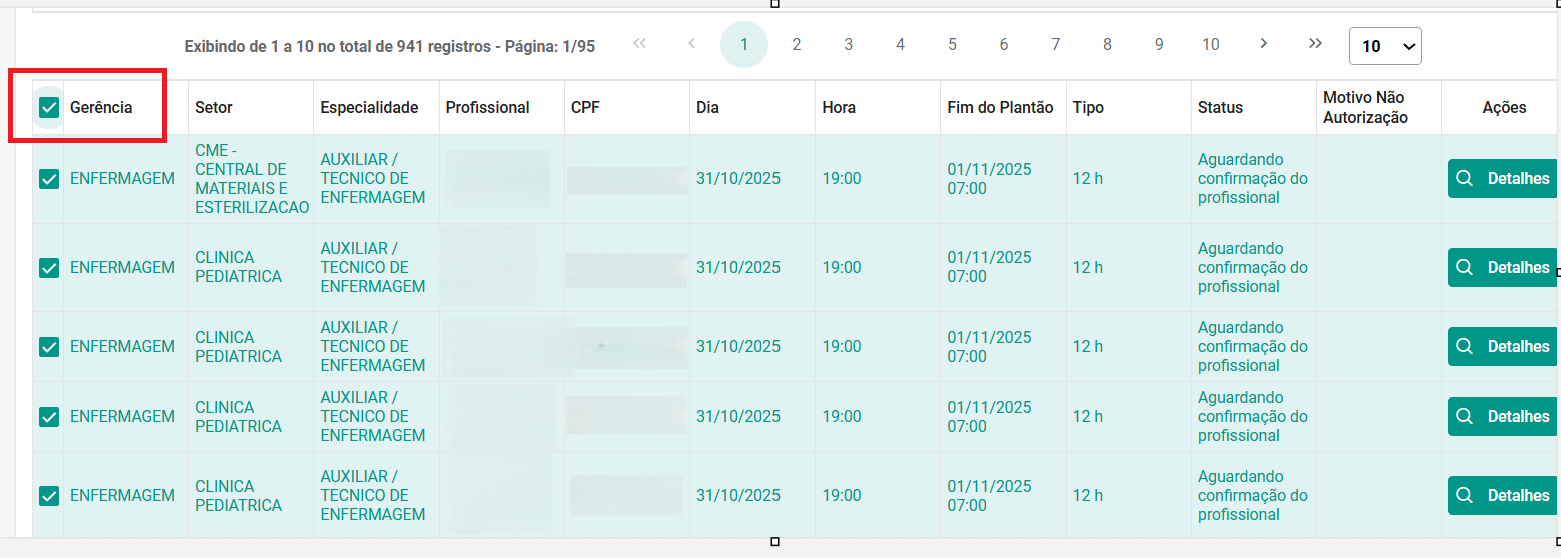Go to first page double-chevron icon

[x=640, y=43]
